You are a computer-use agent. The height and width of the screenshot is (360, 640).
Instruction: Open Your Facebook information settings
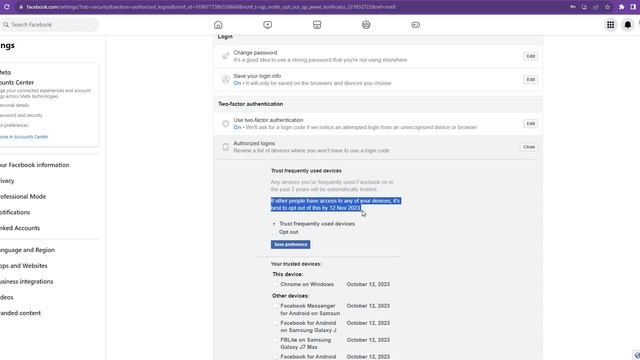34,165
